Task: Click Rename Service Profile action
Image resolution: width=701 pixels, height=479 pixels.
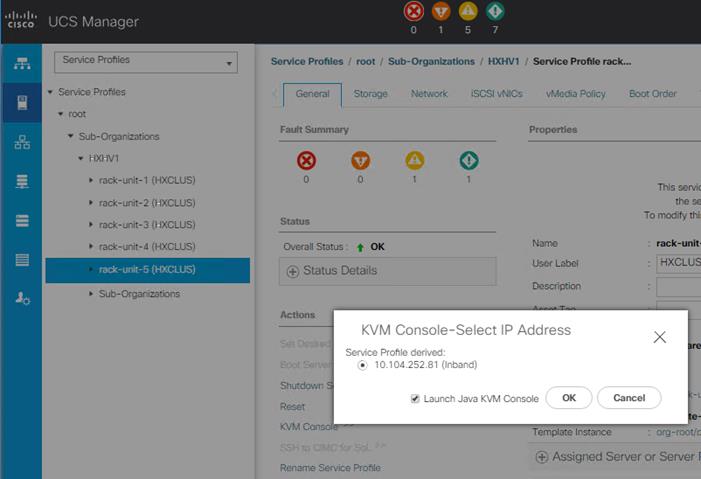Action: (330, 468)
